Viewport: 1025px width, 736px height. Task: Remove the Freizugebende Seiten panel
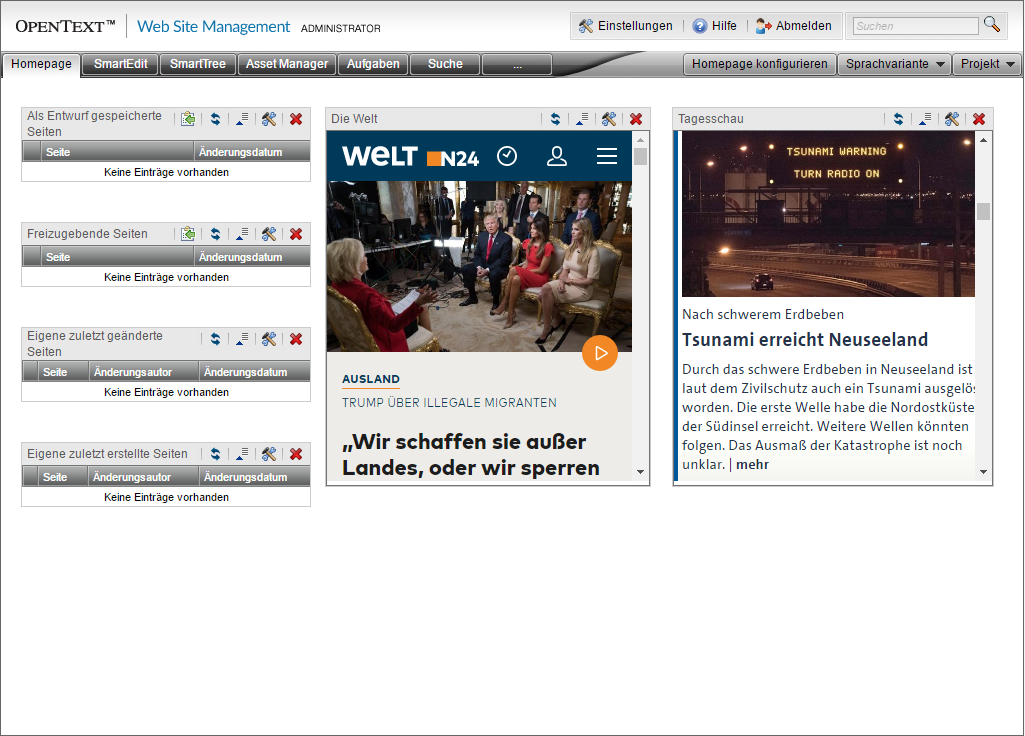pyautogui.click(x=296, y=234)
